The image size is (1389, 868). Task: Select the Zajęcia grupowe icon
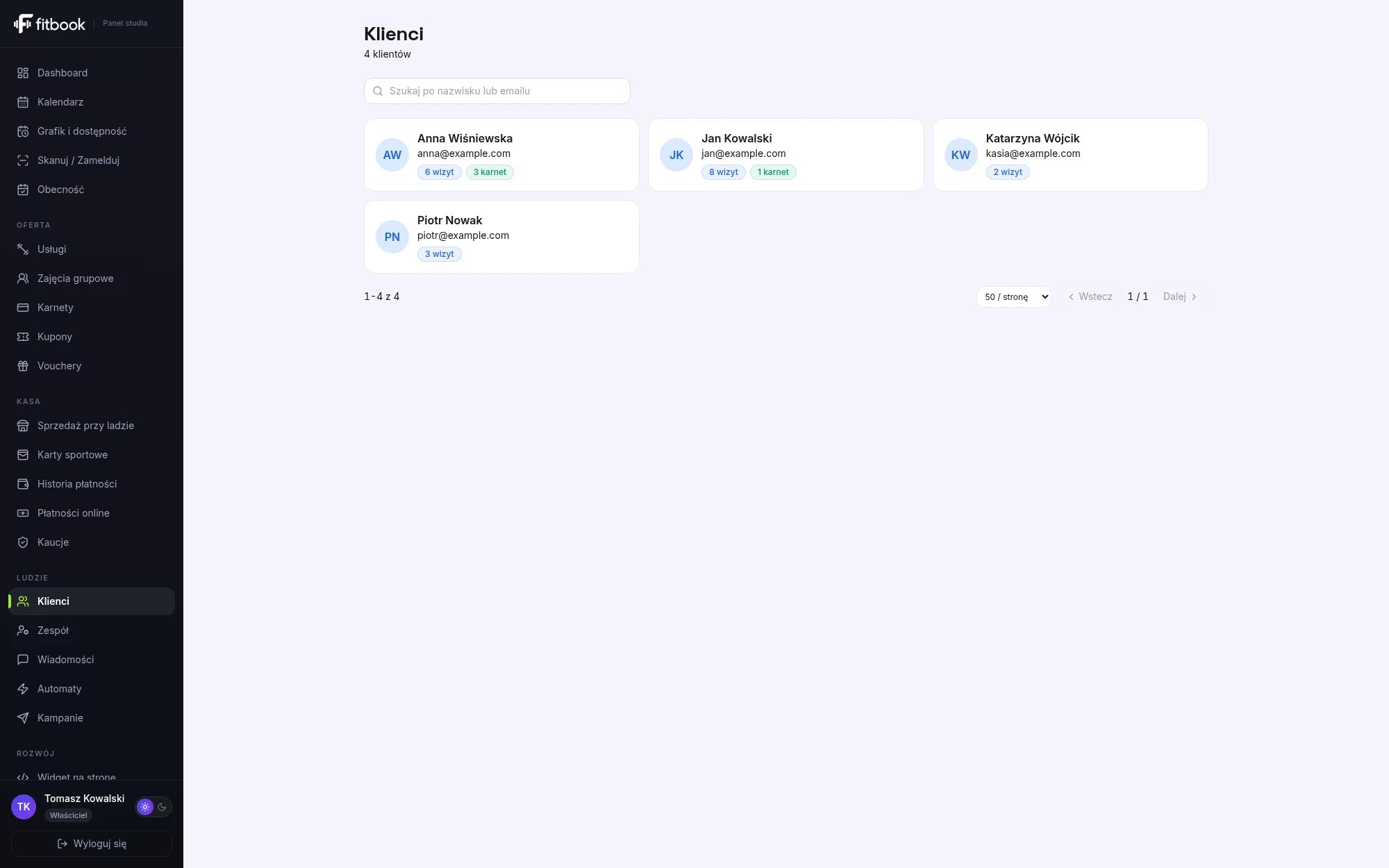pos(23,278)
